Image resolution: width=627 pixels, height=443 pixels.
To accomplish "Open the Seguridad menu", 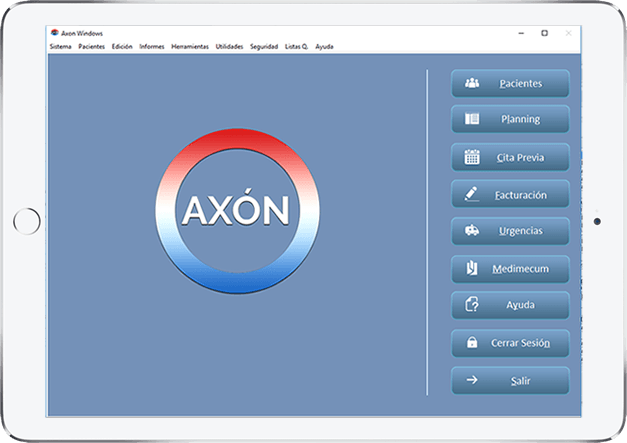I will click(x=264, y=46).
